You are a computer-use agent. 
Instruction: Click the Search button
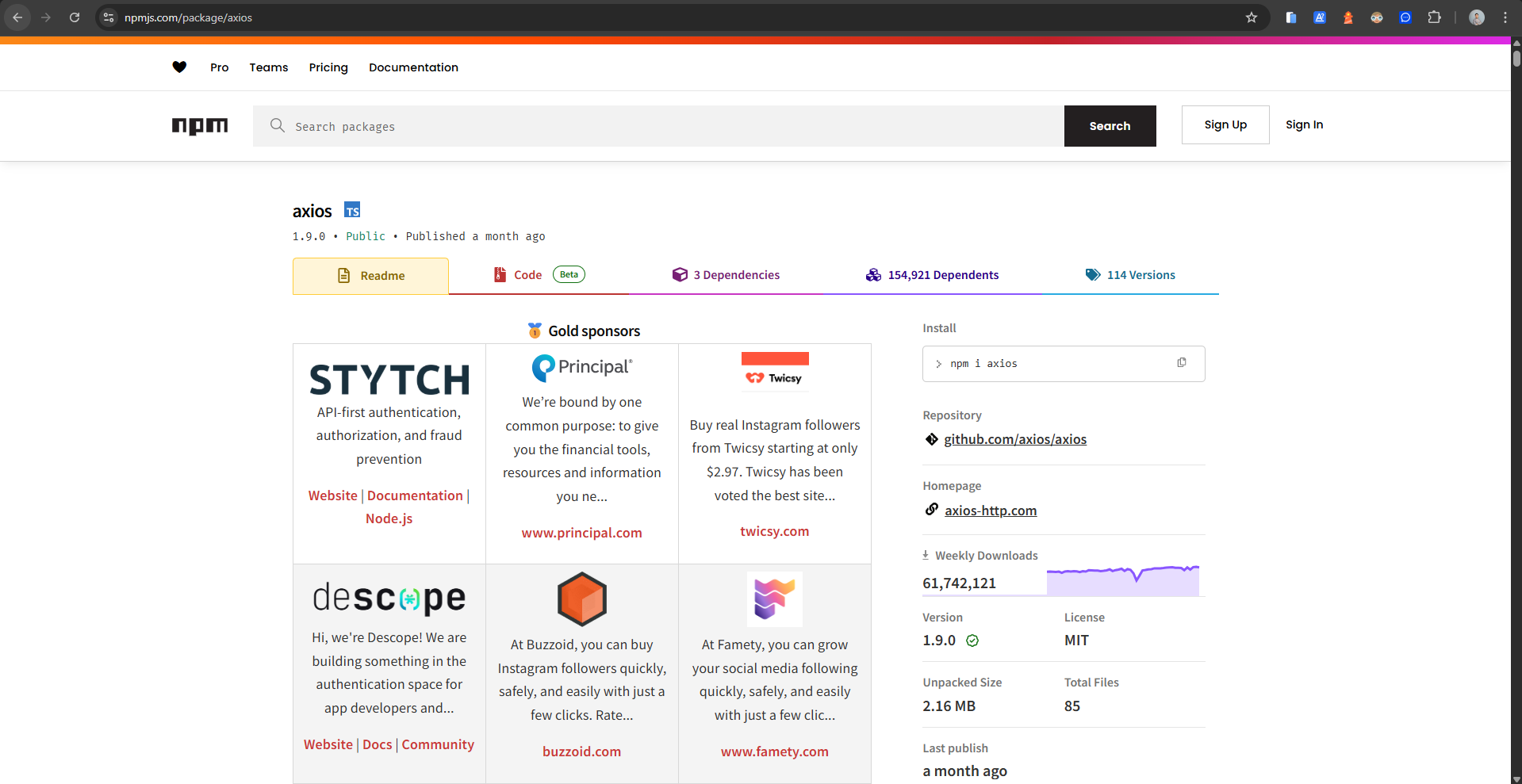pyautogui.click(x=1110, y=126)
